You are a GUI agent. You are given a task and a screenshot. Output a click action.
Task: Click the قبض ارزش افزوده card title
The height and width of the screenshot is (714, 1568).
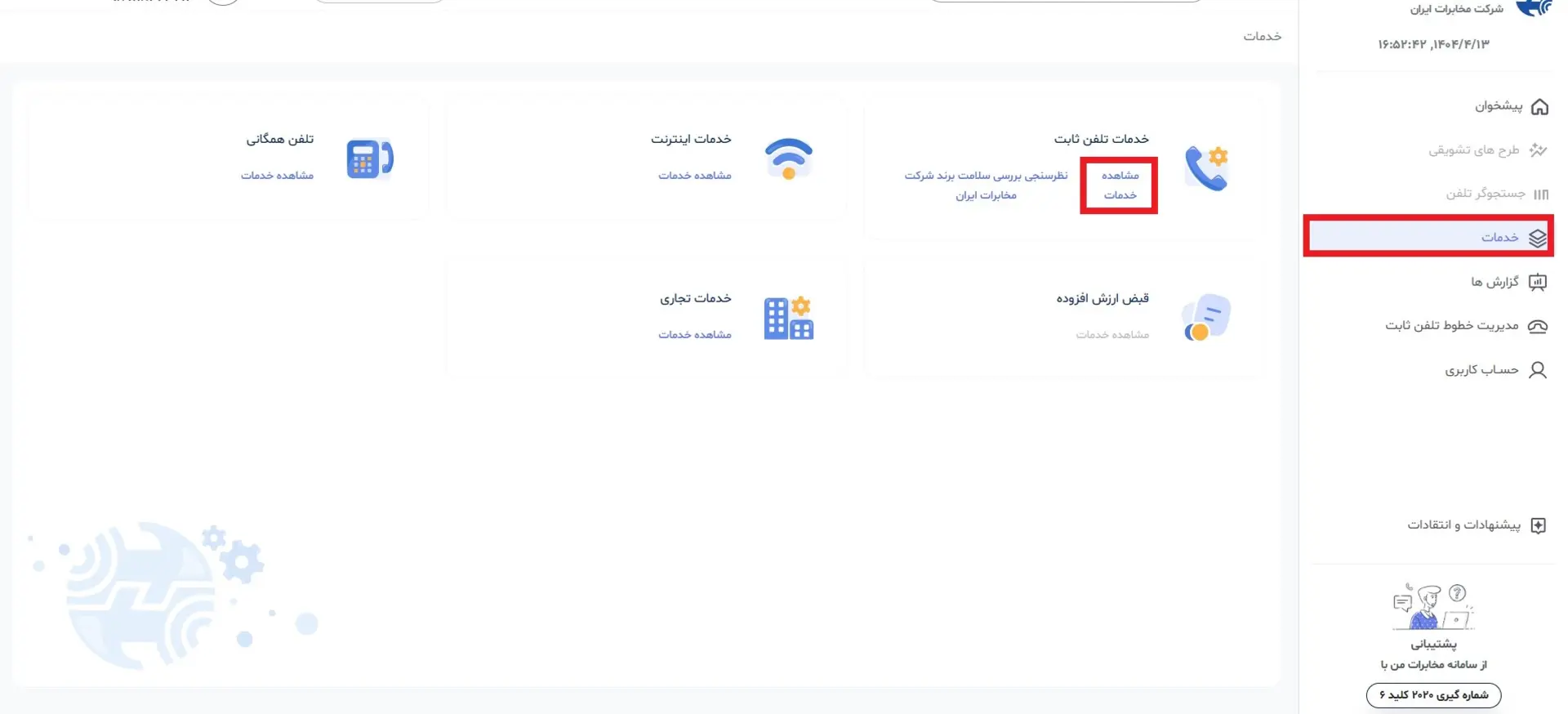[x=1102, y=298]
